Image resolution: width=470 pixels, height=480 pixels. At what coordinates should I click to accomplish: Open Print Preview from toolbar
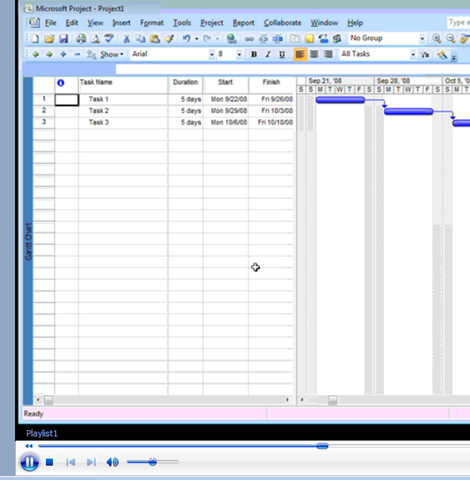click(95, 39)
